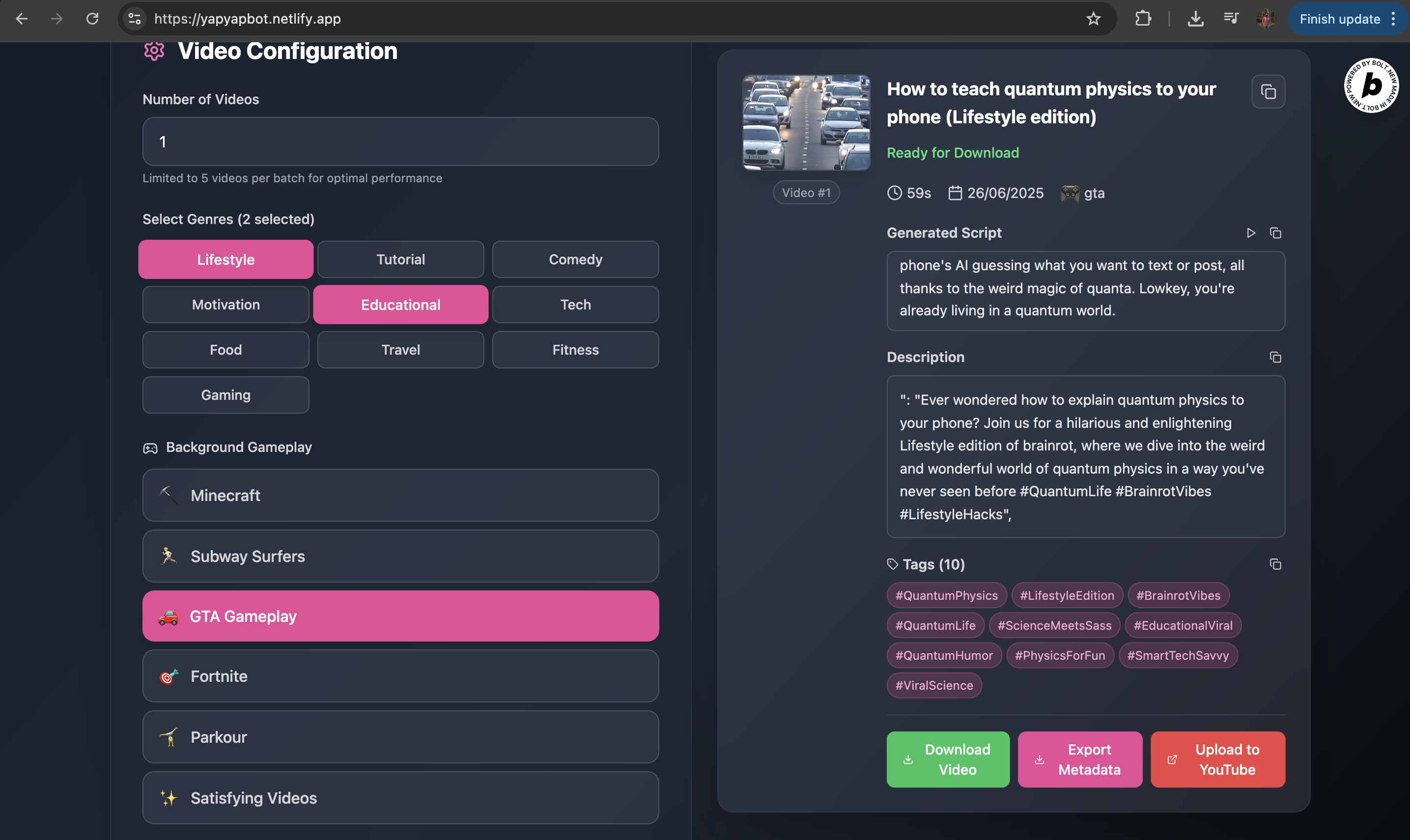
Task: Export Metadata for the video
Action: coord(1079,759)
